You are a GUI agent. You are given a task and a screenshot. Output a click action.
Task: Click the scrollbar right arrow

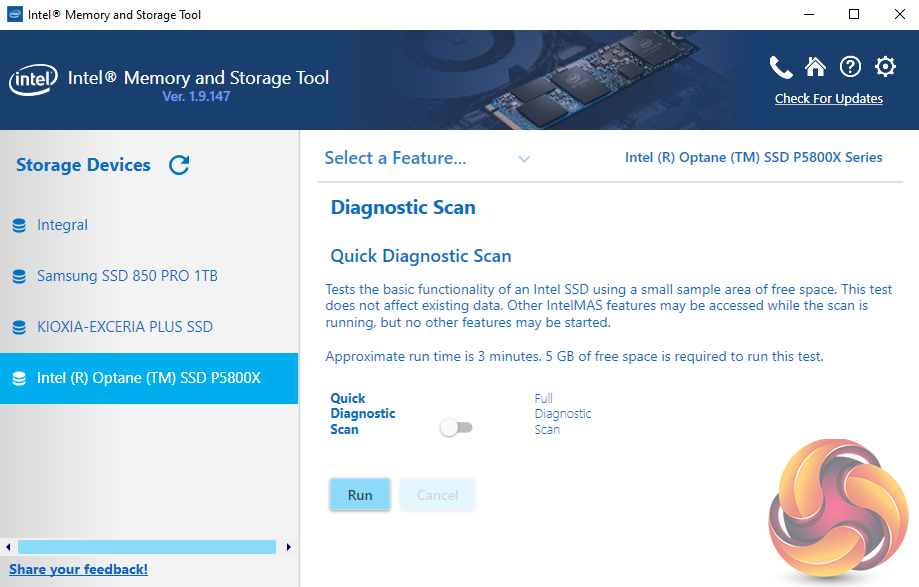(x=288, y=547)
